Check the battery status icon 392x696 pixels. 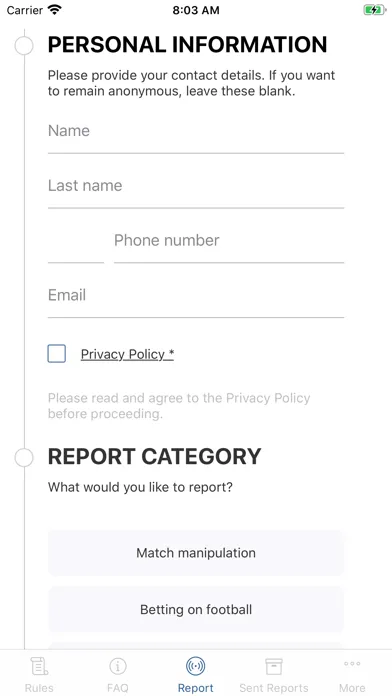374,10
